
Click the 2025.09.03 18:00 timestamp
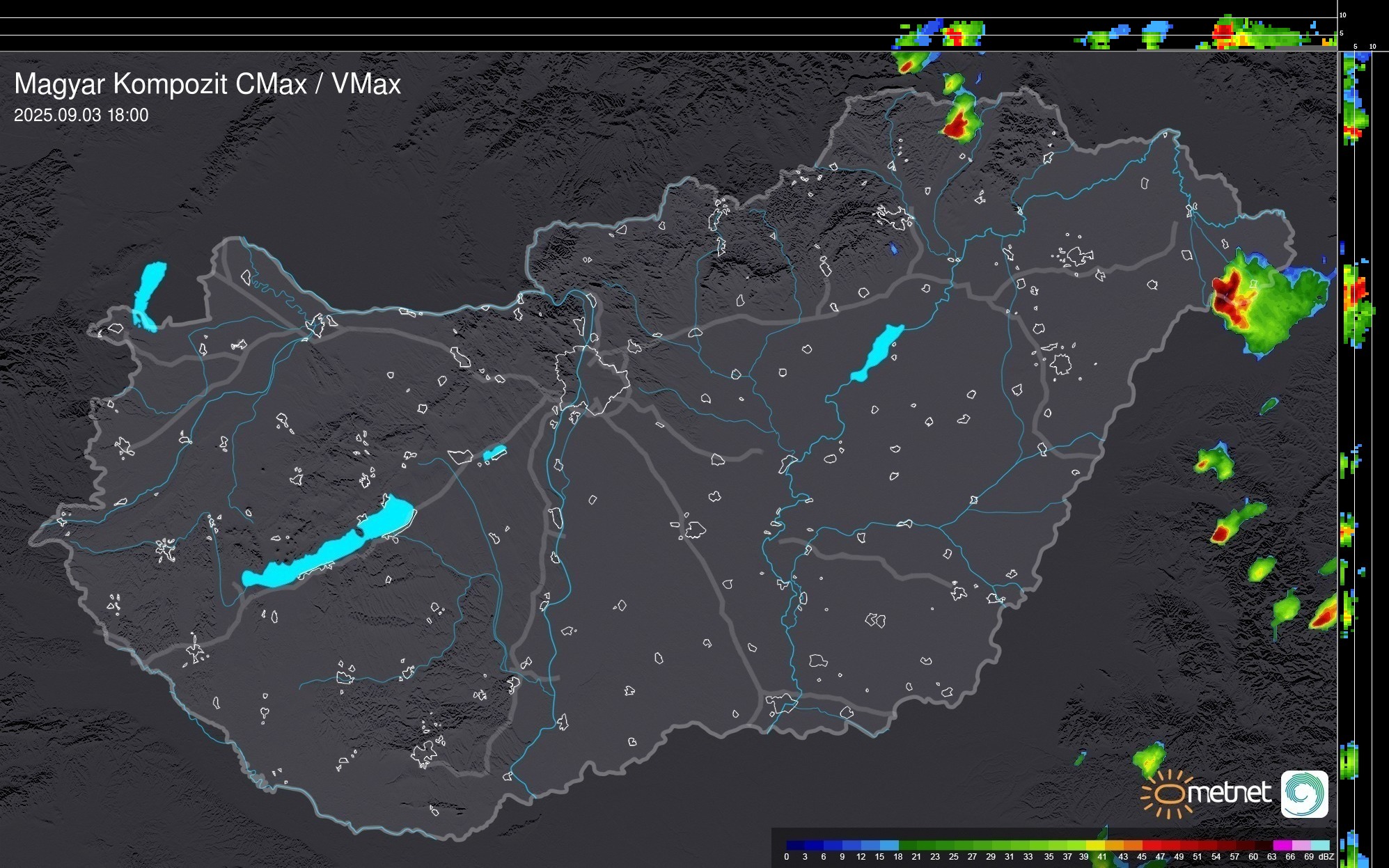pyautogui.click(x=81, y=116)
